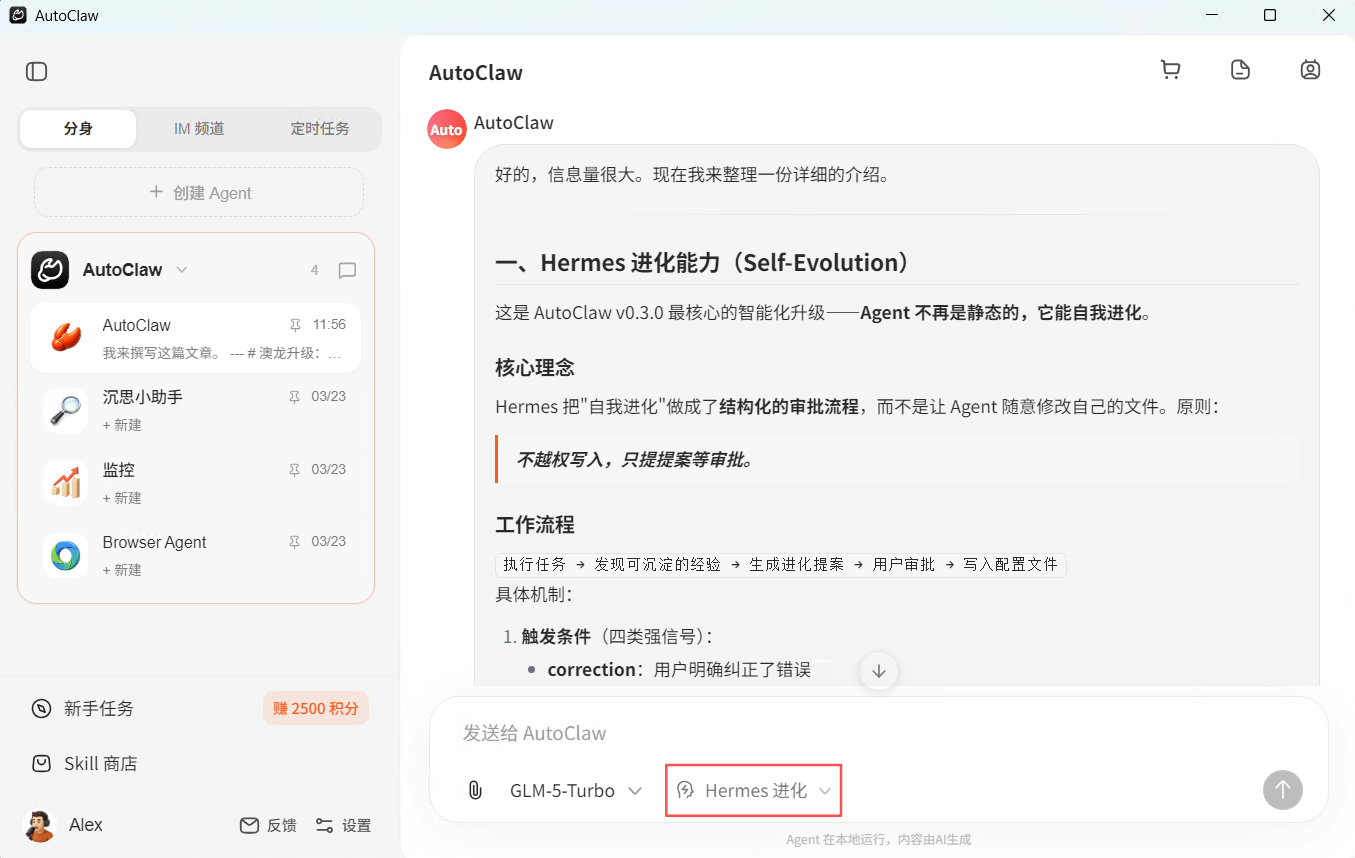The image size is (1355, 858).
Task: Click the 反馈 envelope icon
Action: 249,825
